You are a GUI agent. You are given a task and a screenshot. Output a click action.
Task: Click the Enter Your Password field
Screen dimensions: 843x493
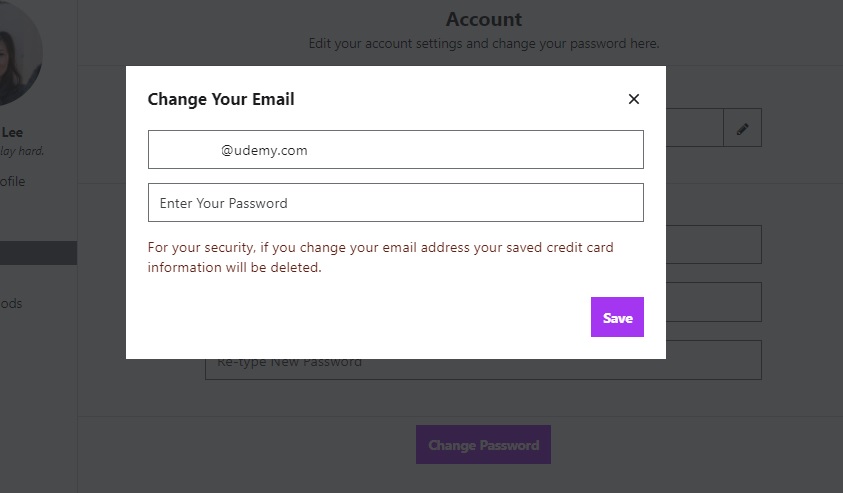[x=395, y=203]
